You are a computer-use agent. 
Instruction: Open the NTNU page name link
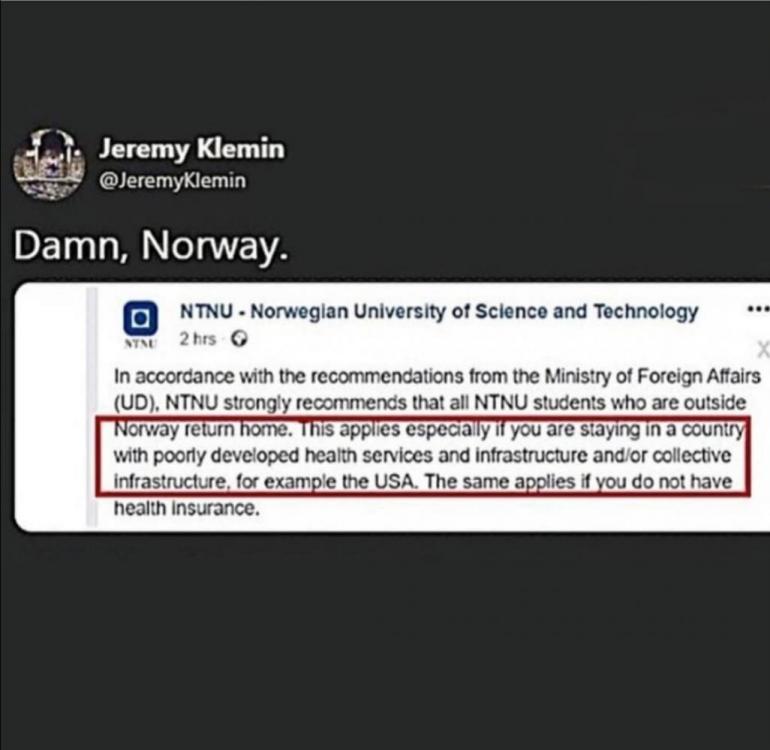point(438,311)
